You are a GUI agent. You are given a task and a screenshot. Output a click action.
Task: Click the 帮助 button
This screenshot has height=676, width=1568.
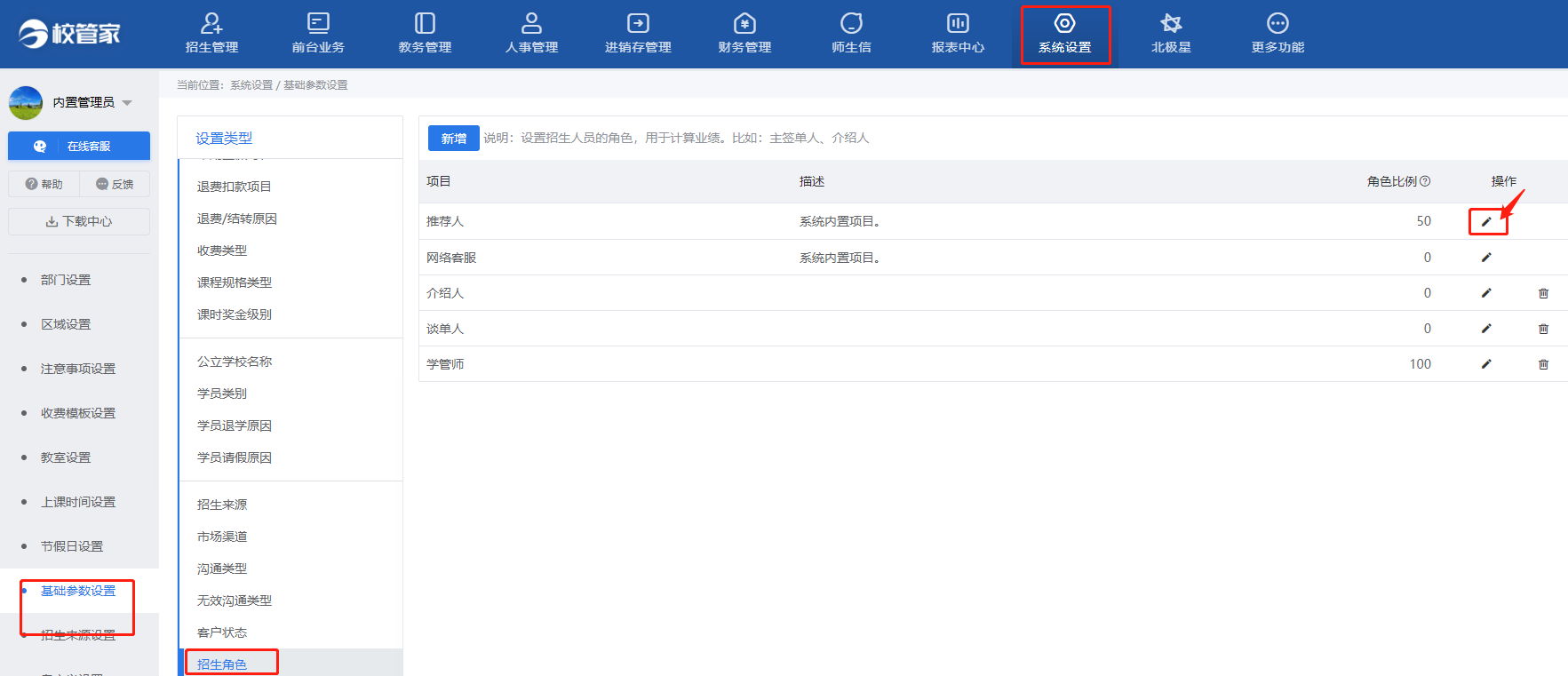44,184
